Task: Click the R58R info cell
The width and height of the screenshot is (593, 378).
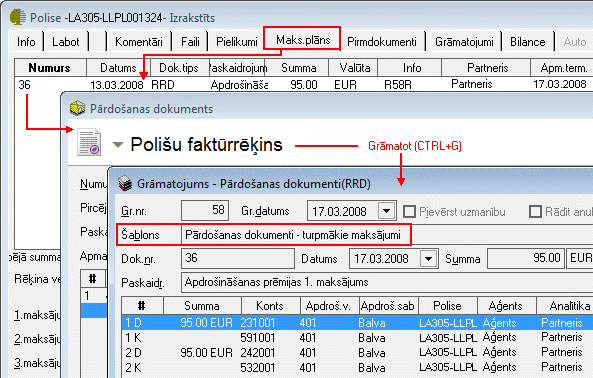Action: point(397,85)
